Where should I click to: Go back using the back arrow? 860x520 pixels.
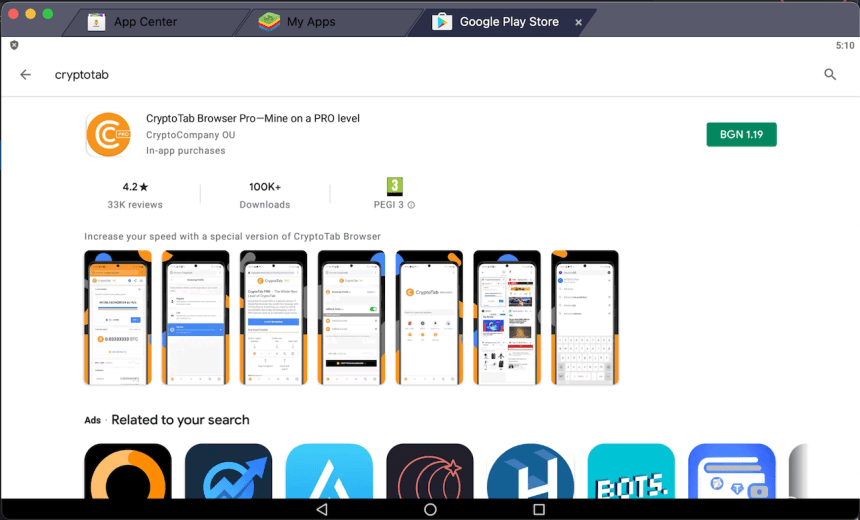pos(25,75)
